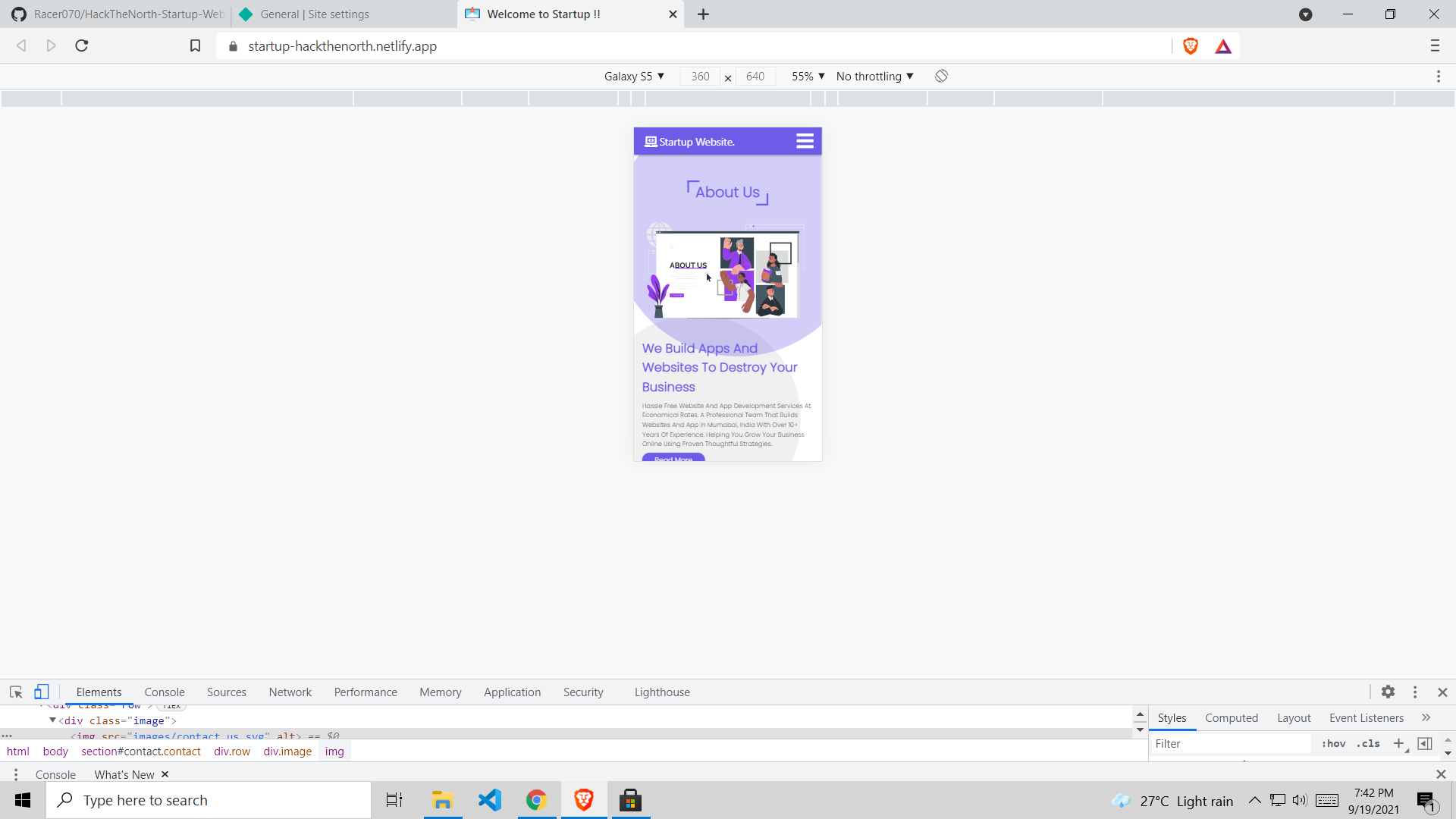Toggle .cls class editor
The image size is (1456, 819).
[1368, 744]
